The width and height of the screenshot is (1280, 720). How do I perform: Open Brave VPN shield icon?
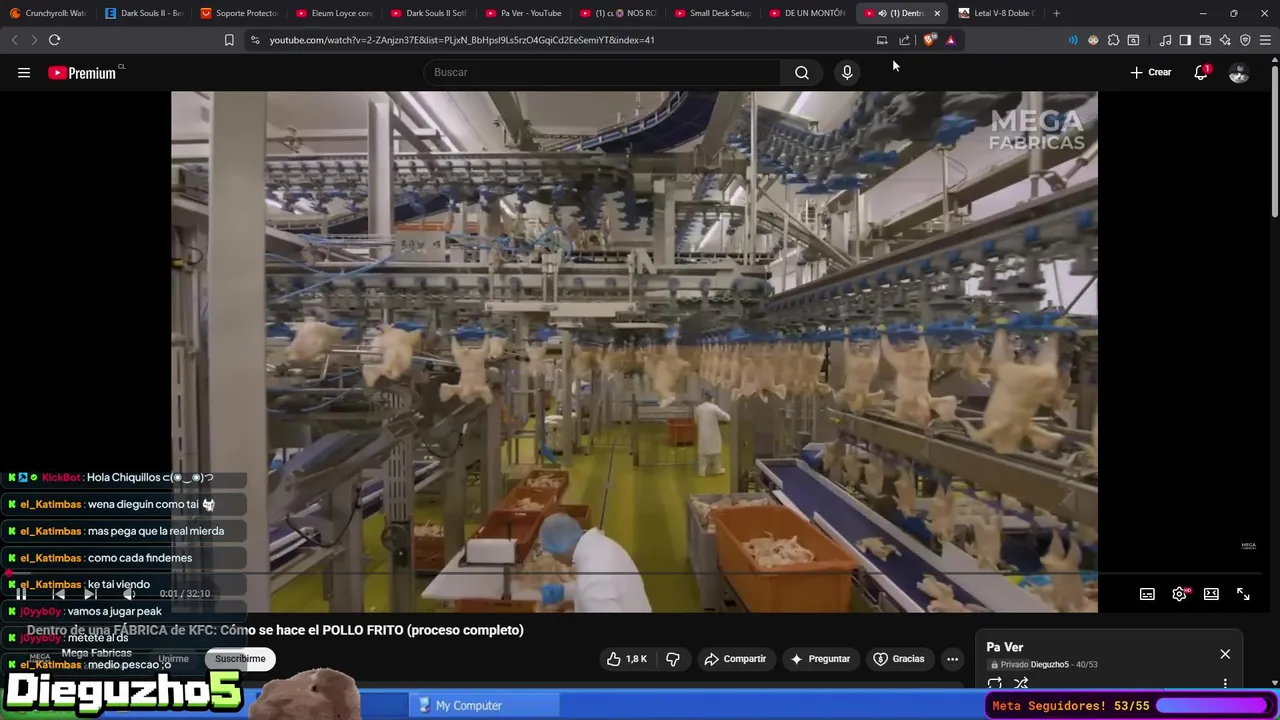point(1245,40)
